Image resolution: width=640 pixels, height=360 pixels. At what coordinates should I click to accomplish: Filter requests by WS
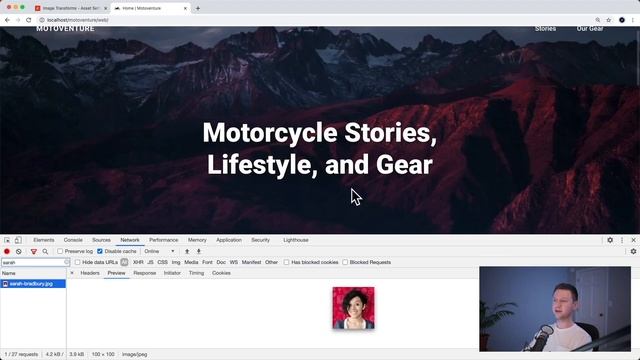point(233,262)
